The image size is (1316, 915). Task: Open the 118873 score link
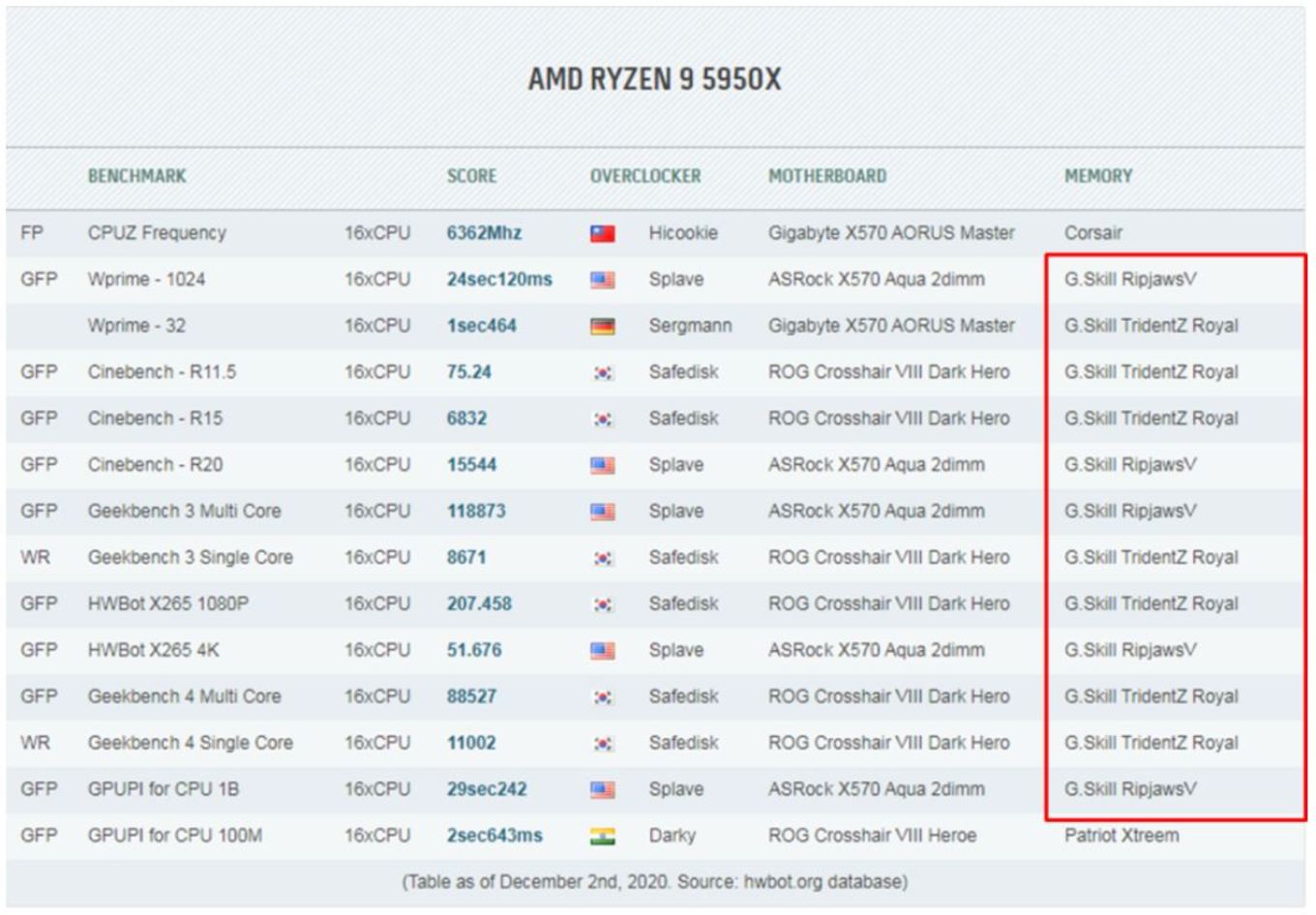click(x=475, y=512)
